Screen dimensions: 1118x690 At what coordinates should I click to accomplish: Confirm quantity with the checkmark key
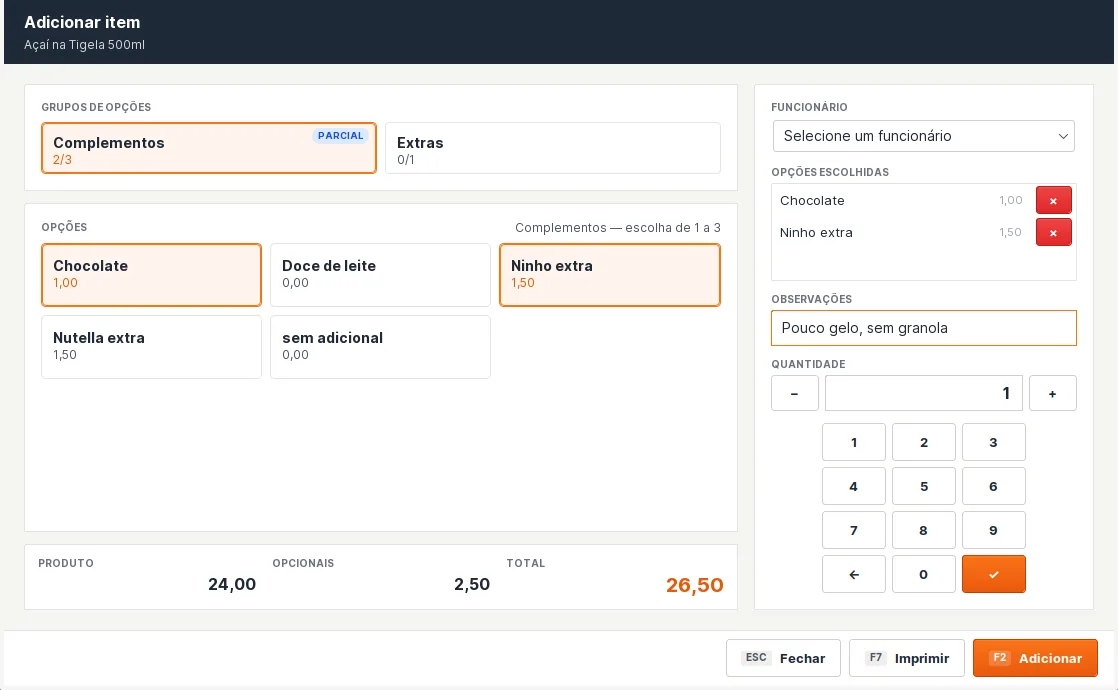[x=993, y=574]
